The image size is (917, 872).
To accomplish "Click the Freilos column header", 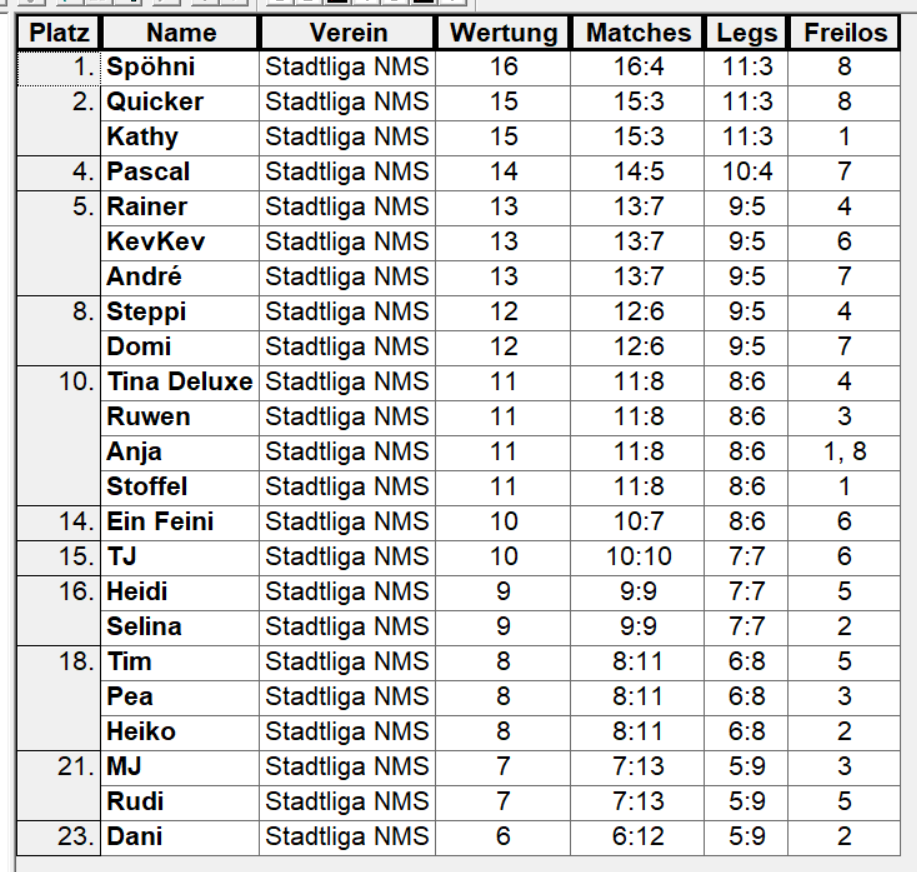I will coord(845,33).
